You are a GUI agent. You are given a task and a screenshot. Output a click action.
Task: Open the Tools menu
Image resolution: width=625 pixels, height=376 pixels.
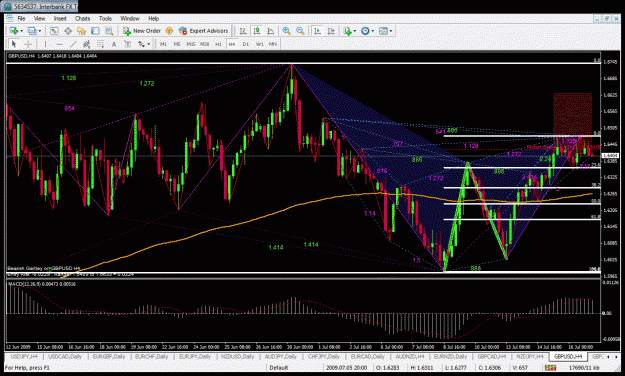[x=105, y=18]
